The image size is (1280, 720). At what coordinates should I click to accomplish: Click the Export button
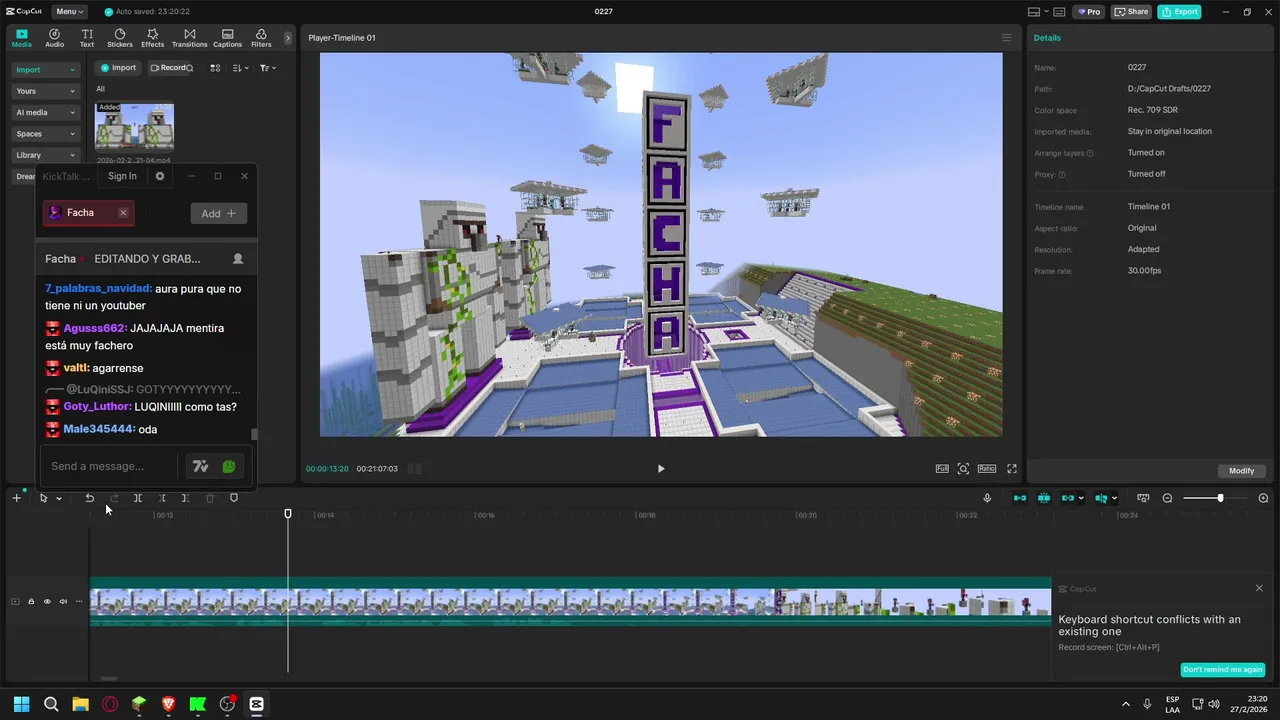(x=1179, y=12)
